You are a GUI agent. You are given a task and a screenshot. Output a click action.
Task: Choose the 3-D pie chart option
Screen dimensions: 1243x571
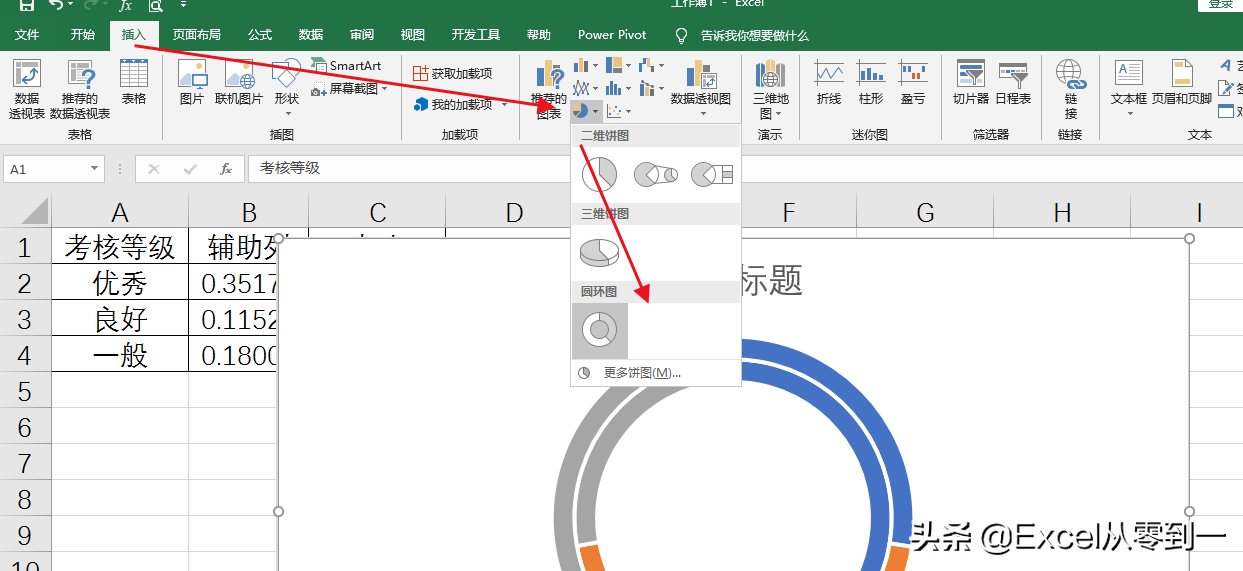tap(599, 252)
